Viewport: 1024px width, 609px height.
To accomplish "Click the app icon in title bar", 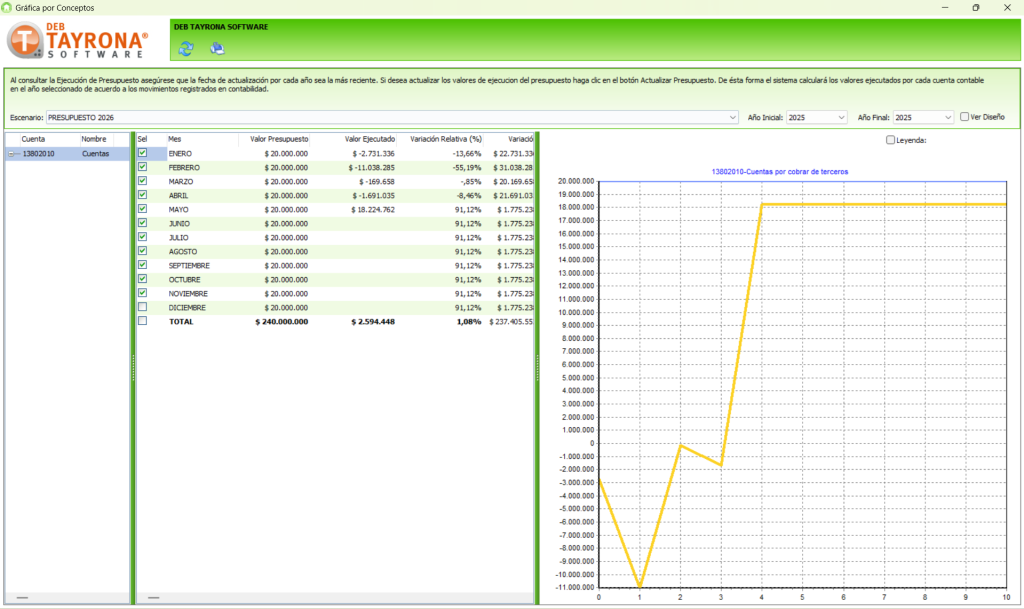I will [8, 7].
